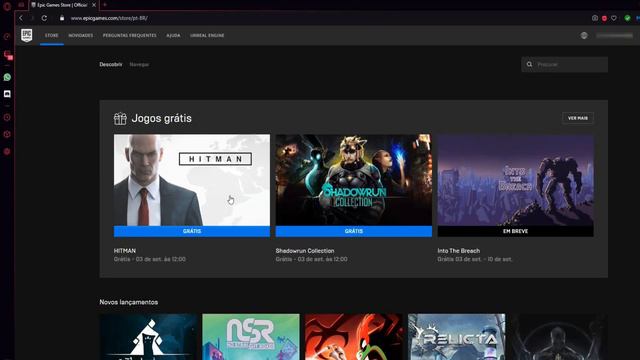Viewport: 640px width, 360px height.
Task: Bookmark page with the heart icon
Action: (x=614, y=18)
